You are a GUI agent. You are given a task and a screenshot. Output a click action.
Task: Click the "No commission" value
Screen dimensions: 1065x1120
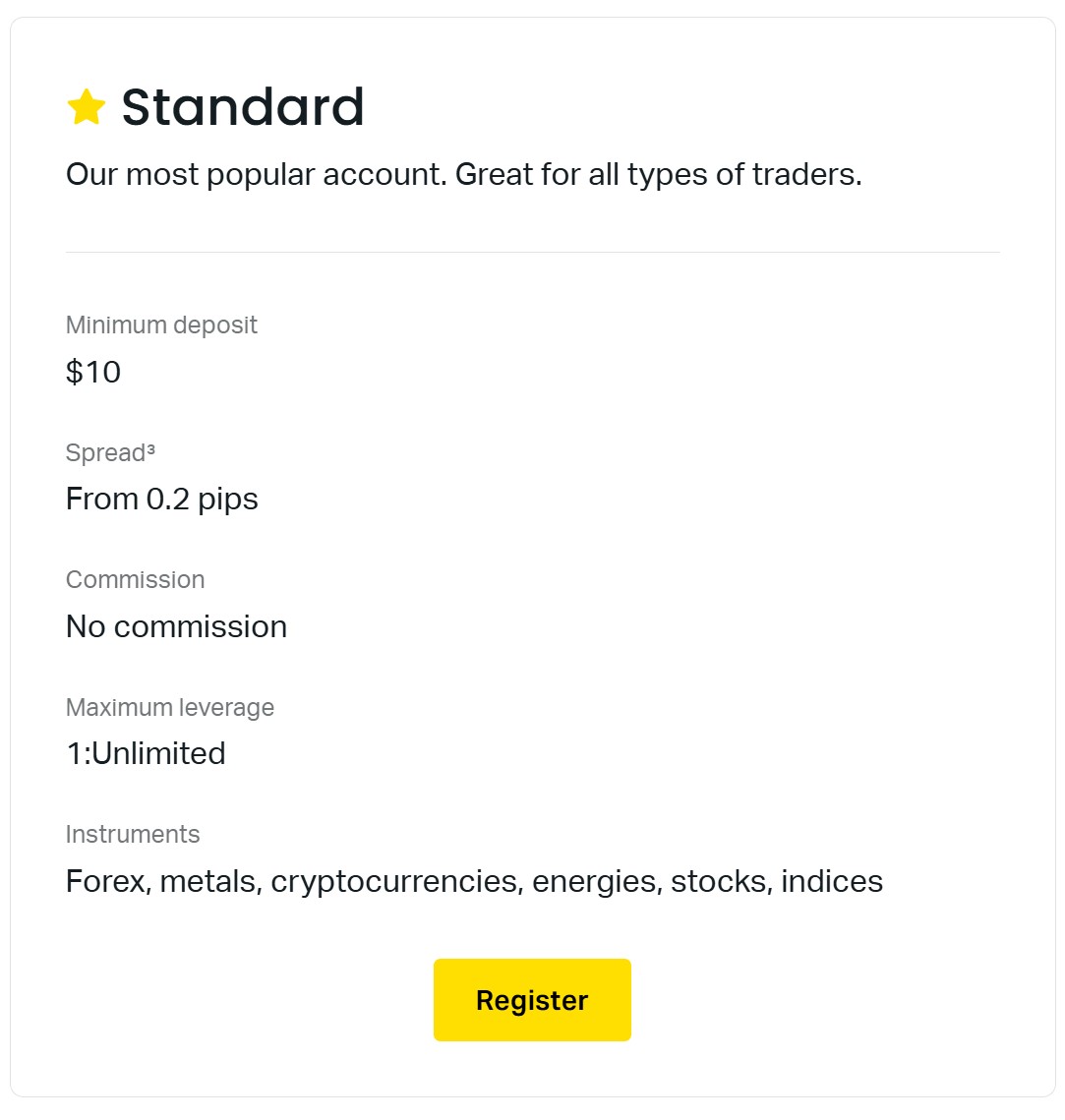click(x=176, y=626)
